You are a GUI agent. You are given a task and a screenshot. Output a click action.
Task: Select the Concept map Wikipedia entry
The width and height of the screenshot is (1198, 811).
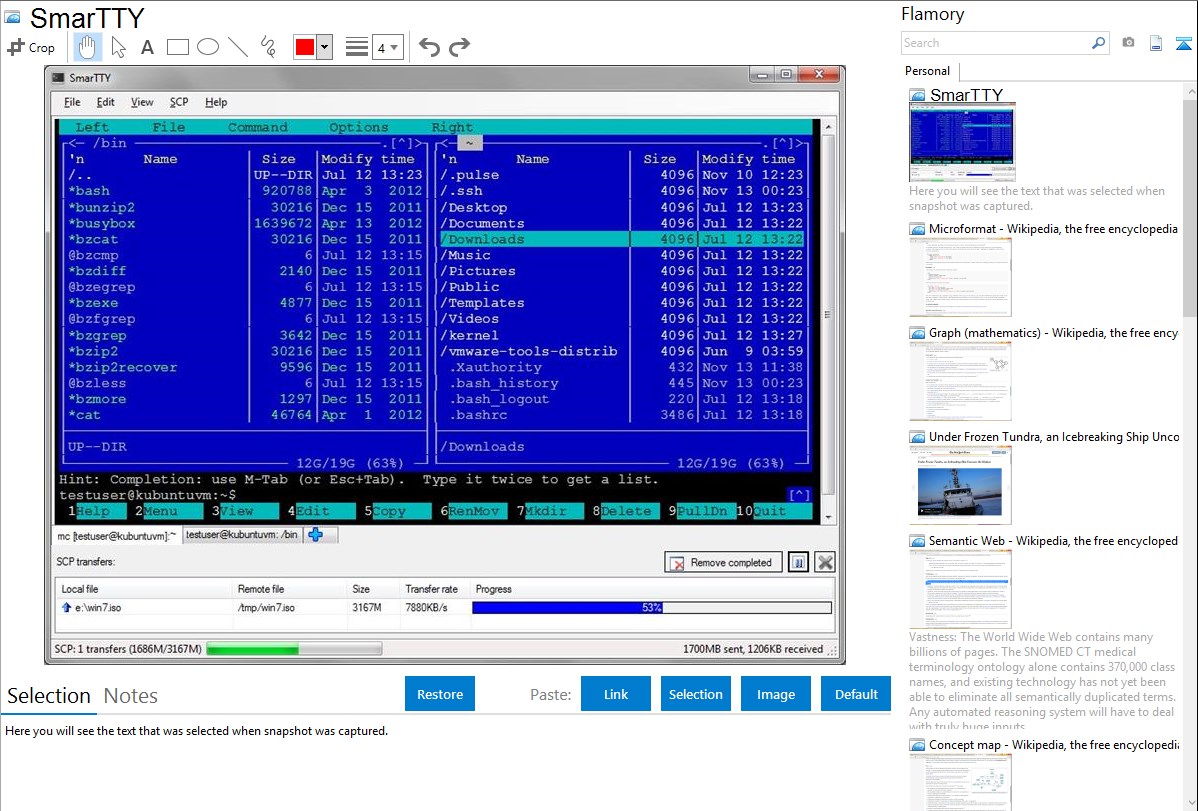1044,744
